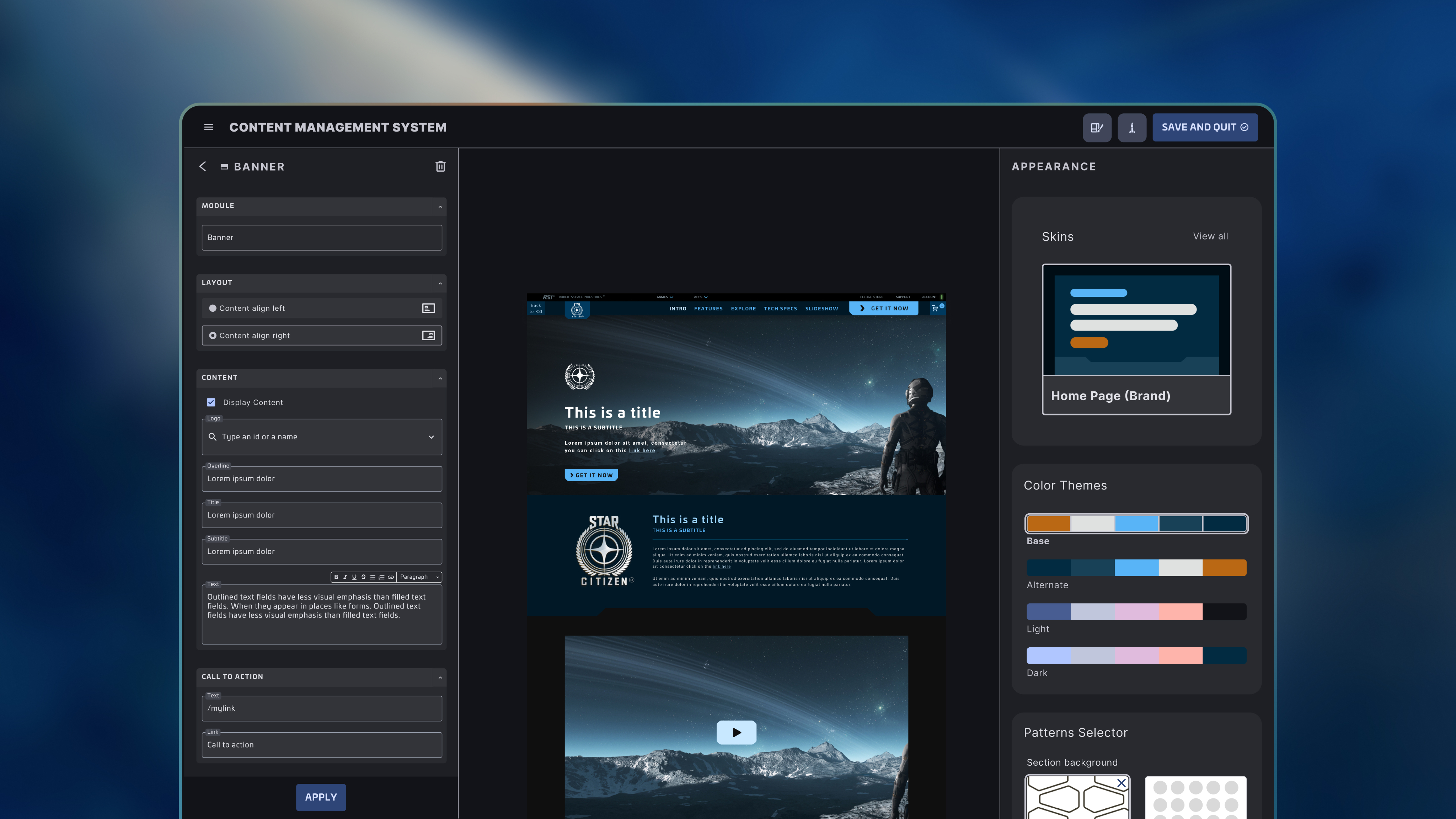Uncheck the Display Content checkbox
The image size is (1456, 819).
pyautogui.click(x=211, y=402)
